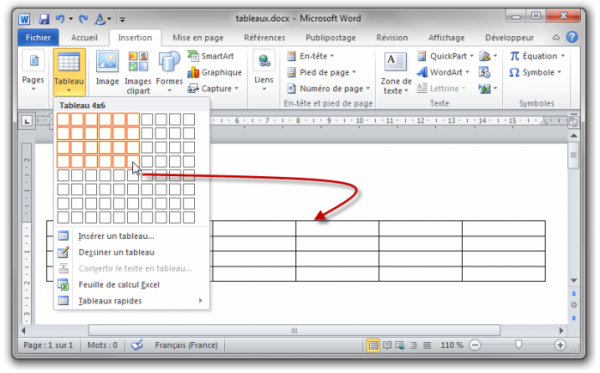Screen dimensions: 600x373
Task: Open the Word application icon menu
Action: [24, 19]
